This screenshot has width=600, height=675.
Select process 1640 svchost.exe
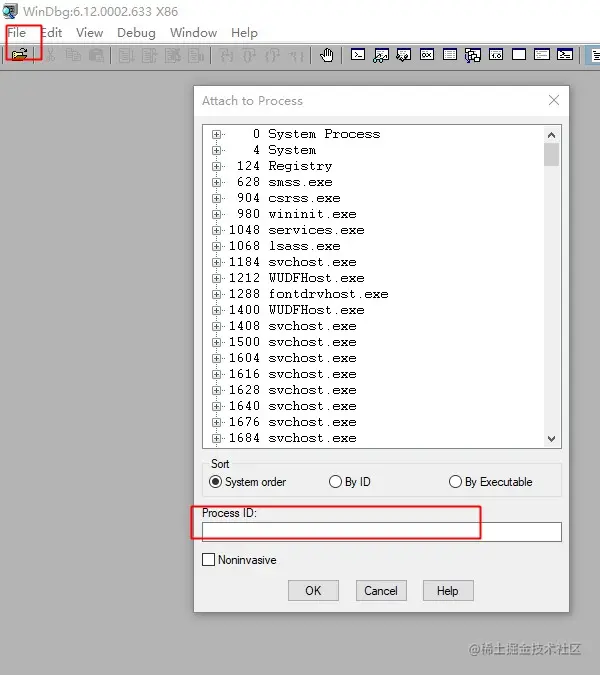click(293, 406)
